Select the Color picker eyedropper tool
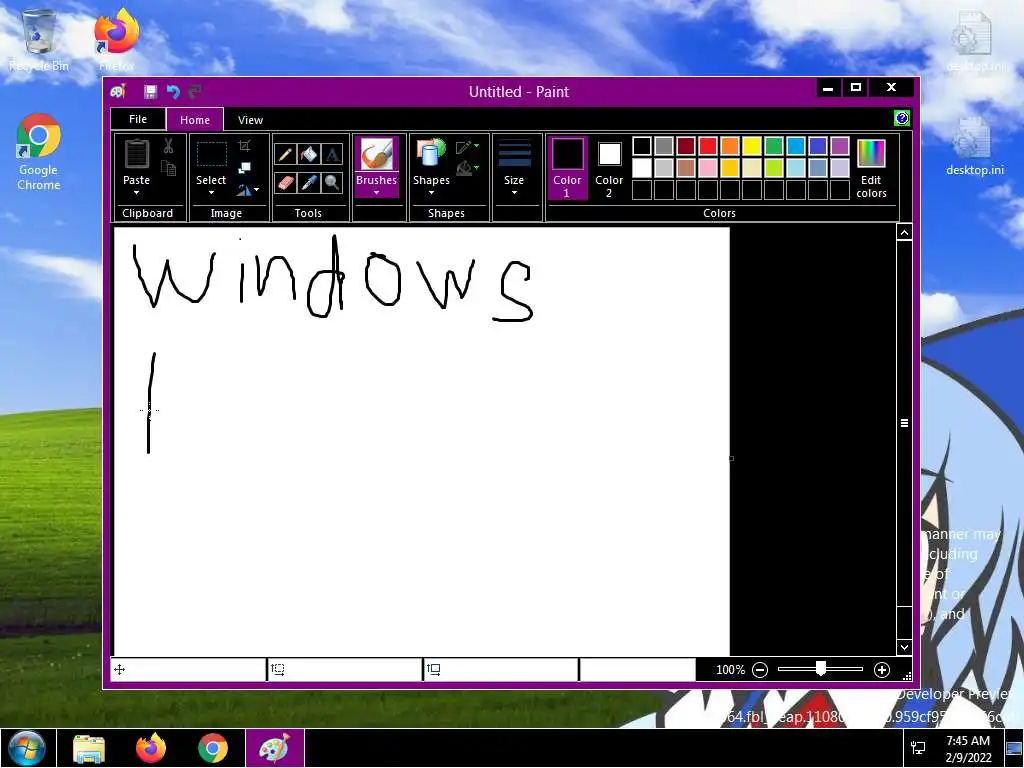This screenshot has width=1024, height=768. coord(309,182)
